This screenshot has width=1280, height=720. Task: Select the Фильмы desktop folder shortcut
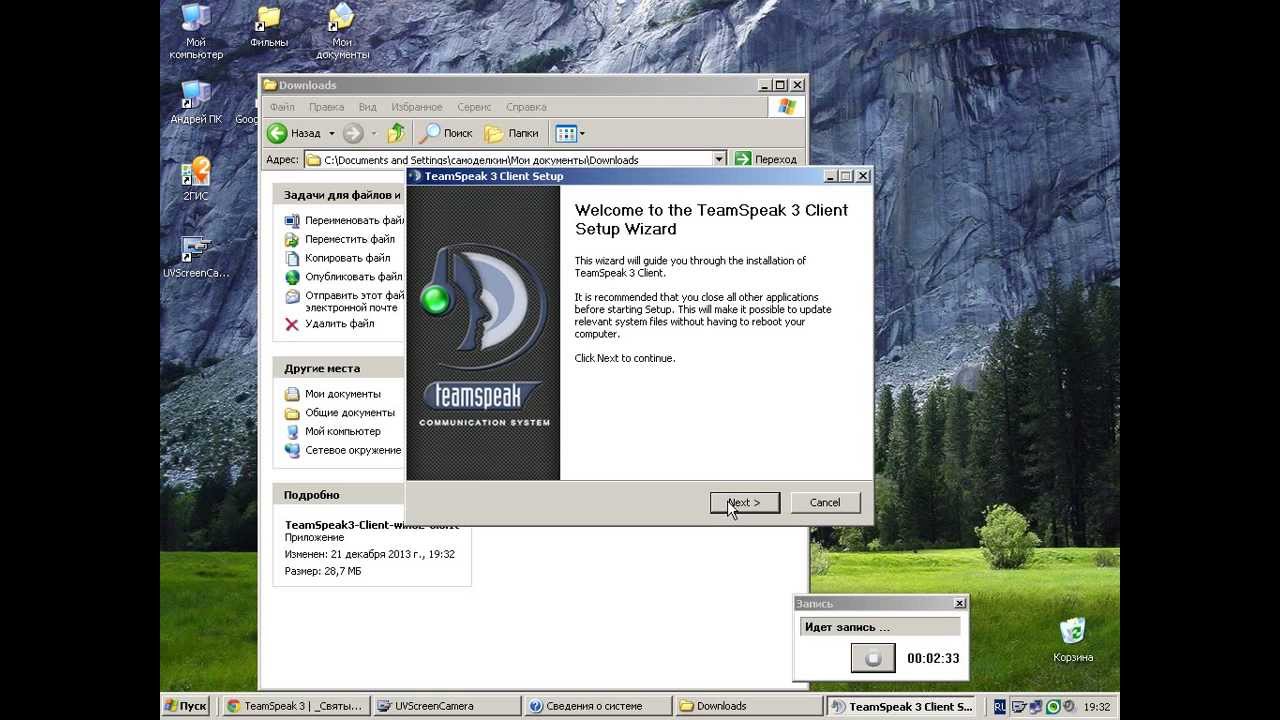pyautogui.click(x=269, y=28)
